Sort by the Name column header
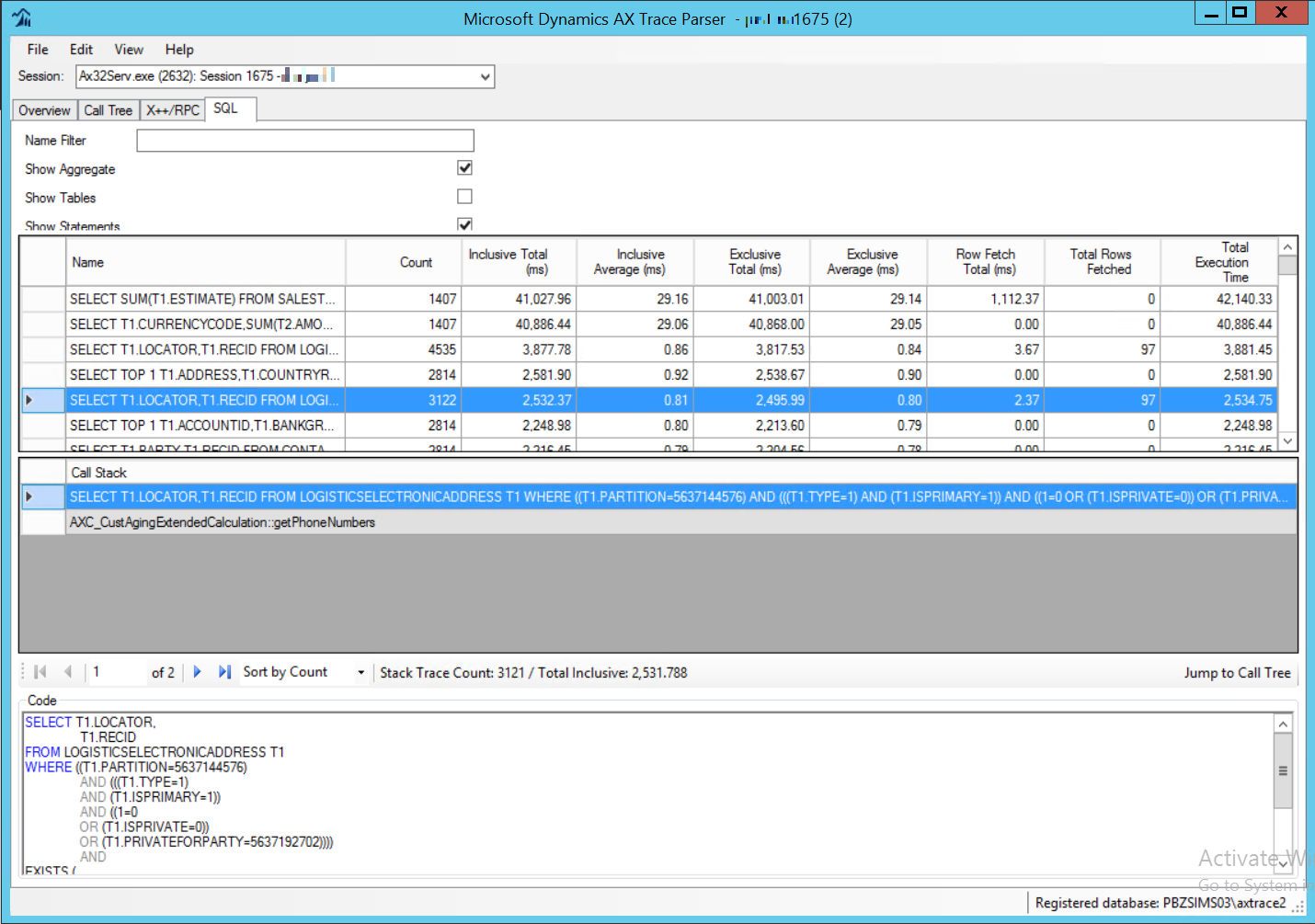 (206, 262)
